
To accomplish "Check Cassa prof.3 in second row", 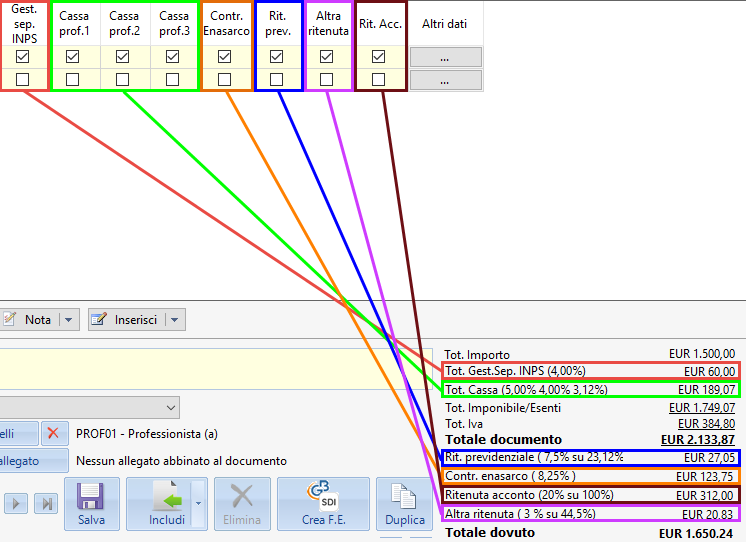I will point(172,79).
